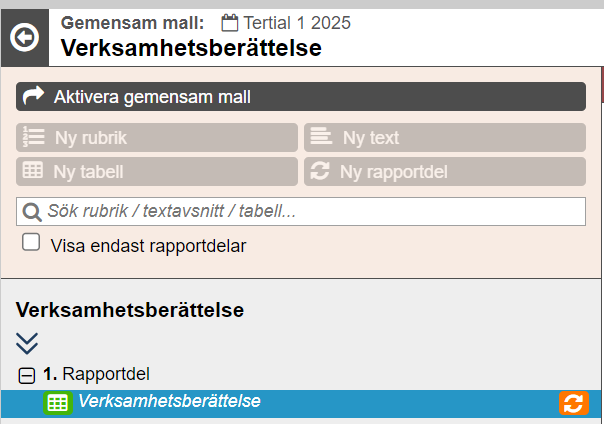
Task: Click the share arrow icon on Aktivera
Action: [34, 97]
